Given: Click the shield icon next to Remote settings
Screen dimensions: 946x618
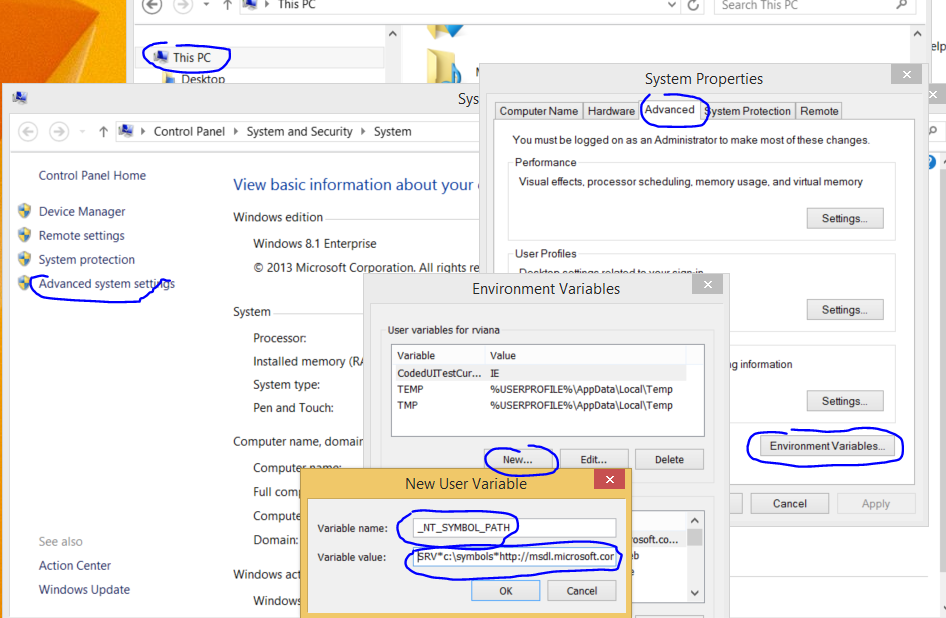Looking at the screenshot, I should tap(25, 235).
